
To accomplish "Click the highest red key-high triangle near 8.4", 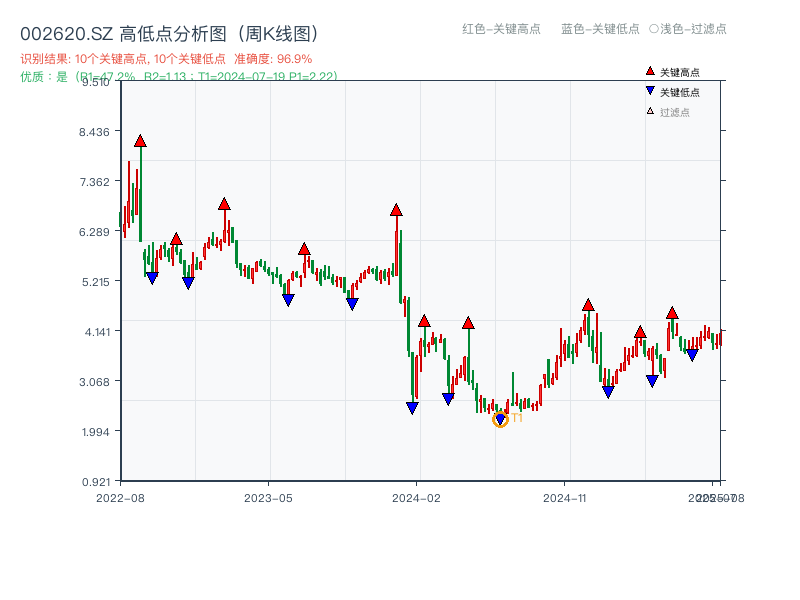I will click(140, 141).
